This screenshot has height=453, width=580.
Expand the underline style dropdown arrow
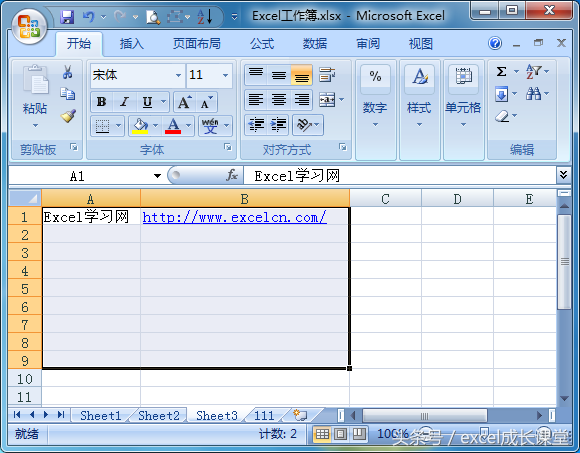click(163, 102)
